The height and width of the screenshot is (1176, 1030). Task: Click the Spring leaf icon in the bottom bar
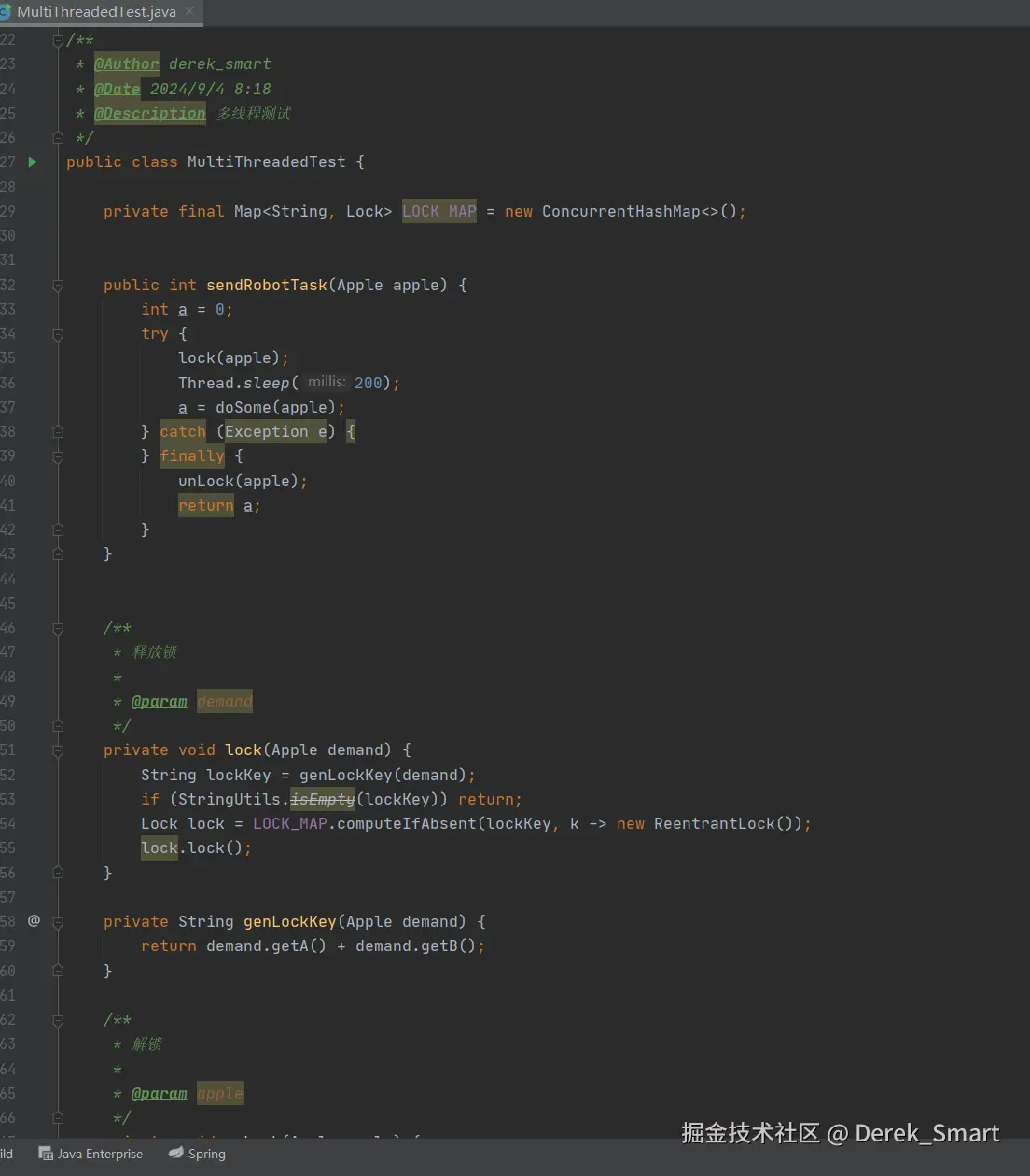point(175,1154)
